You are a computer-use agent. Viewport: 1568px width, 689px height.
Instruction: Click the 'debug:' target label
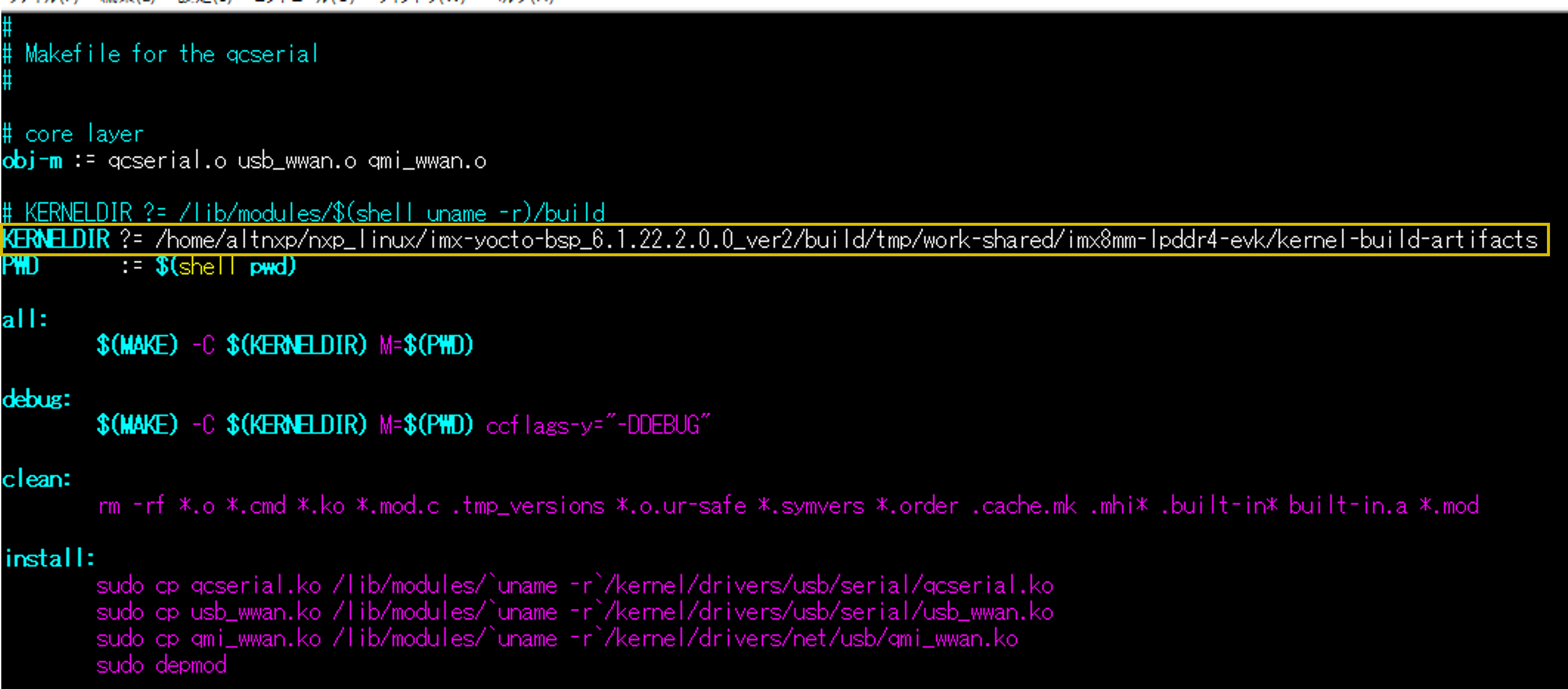(x=37, y=399)
